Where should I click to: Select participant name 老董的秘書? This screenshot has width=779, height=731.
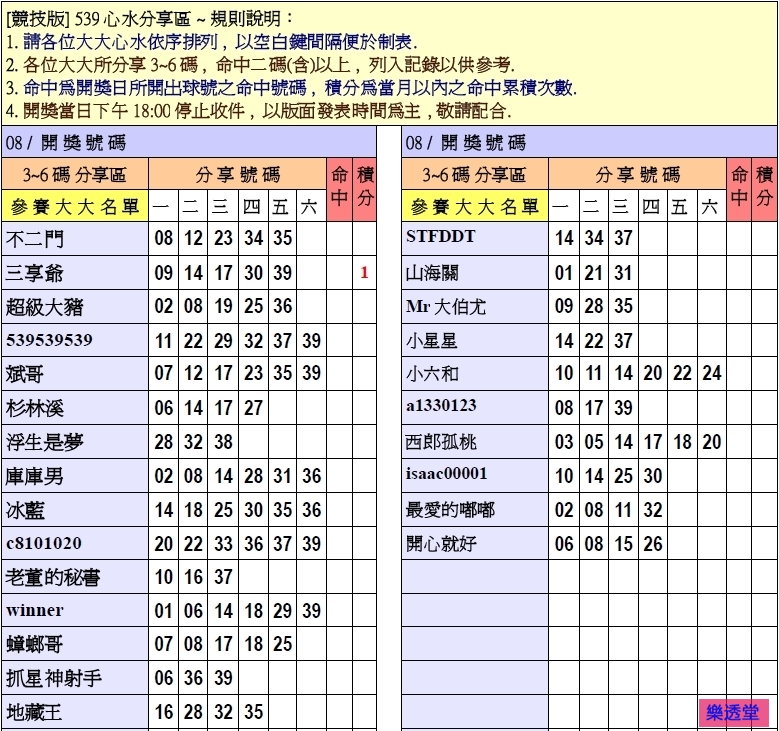[x=53, y=577]
